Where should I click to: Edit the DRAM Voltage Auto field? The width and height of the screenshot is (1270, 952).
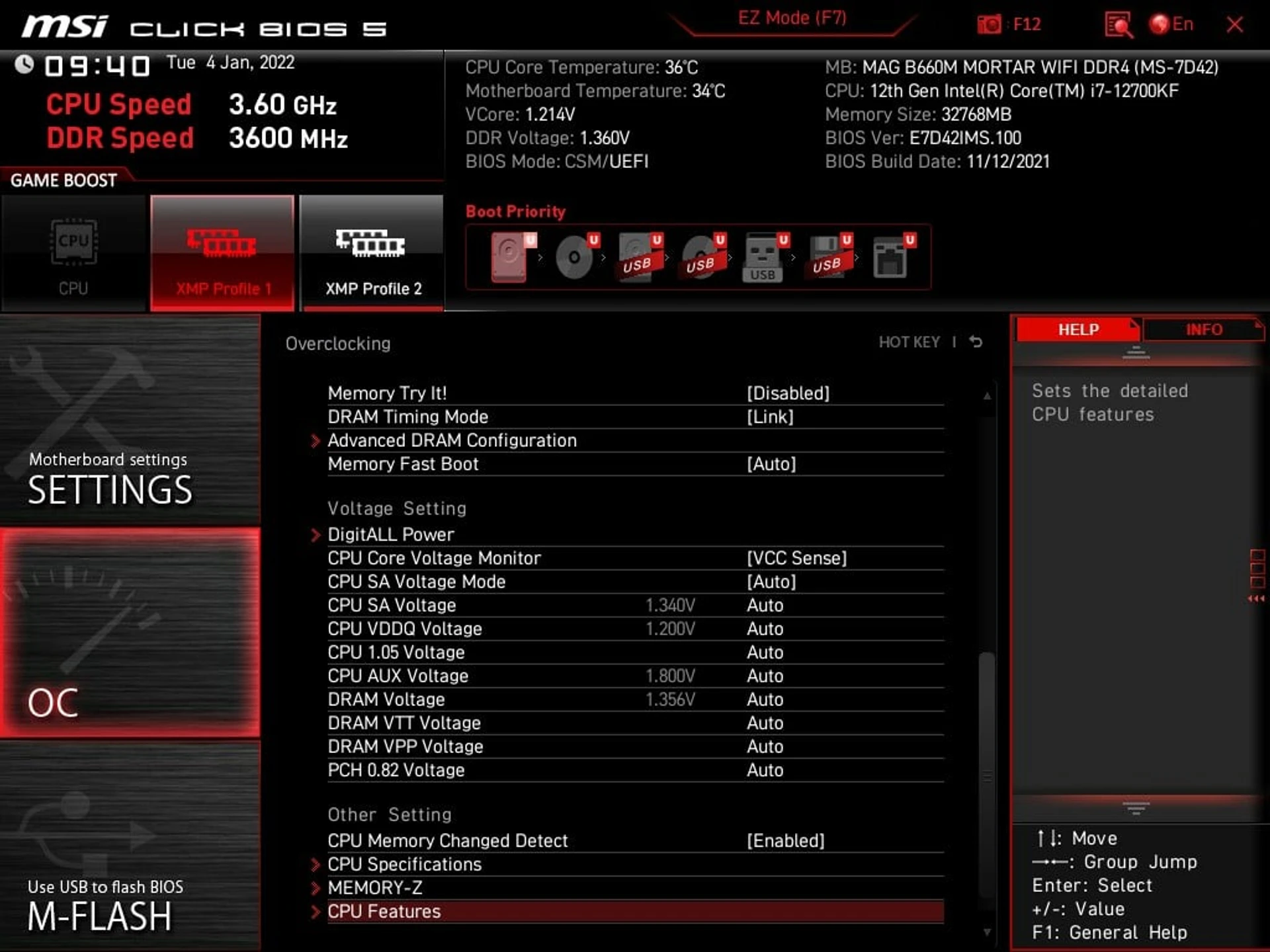coord(765,699)
